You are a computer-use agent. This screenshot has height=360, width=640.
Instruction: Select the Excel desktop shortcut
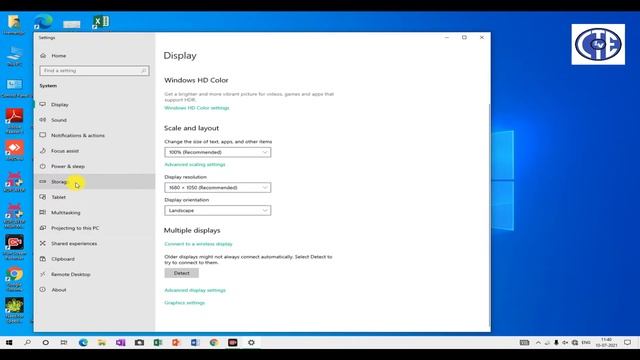pos(100,22)
